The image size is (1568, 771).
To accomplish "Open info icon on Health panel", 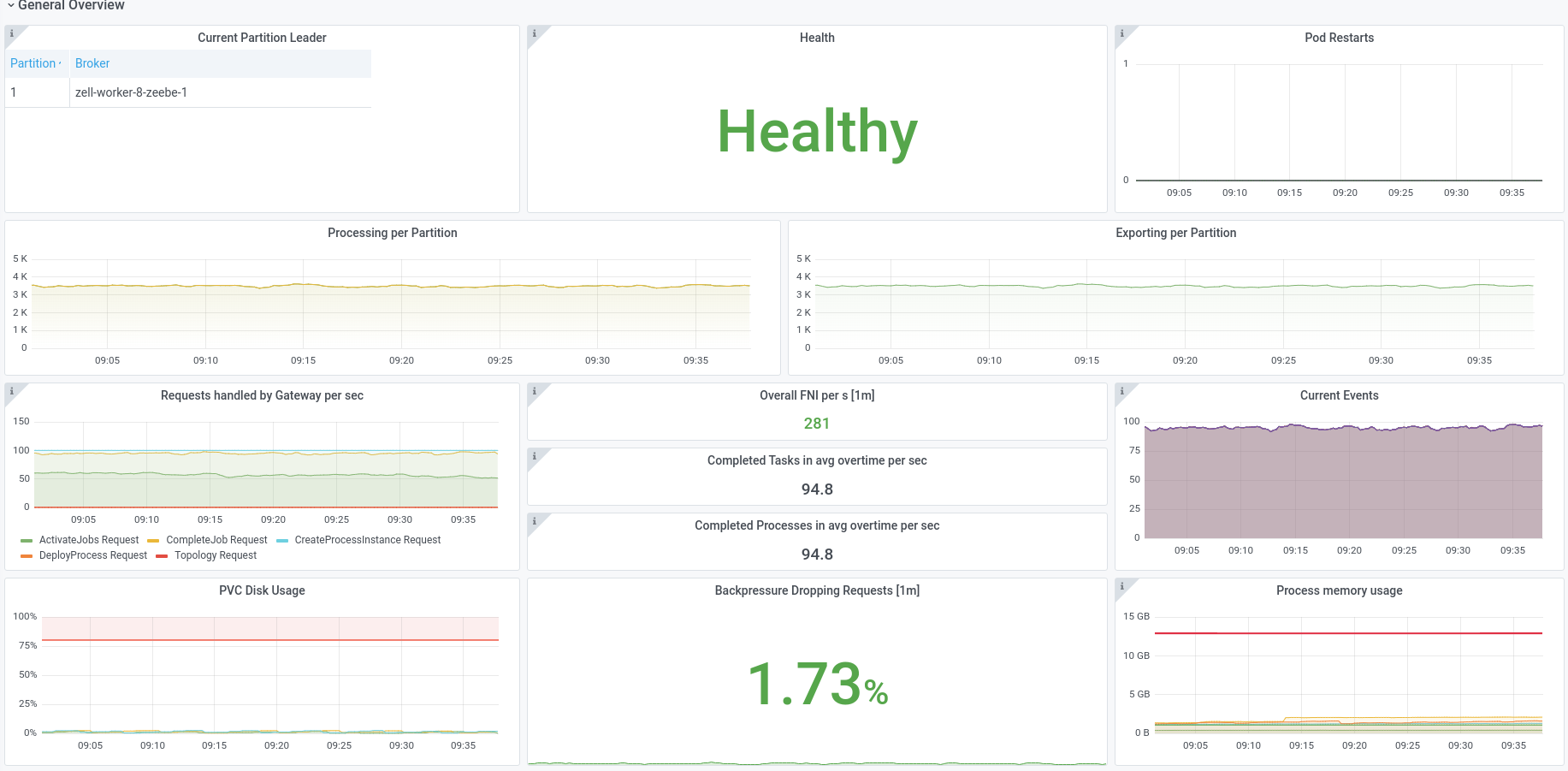I will pyautogui.click(x=535, y=33).
